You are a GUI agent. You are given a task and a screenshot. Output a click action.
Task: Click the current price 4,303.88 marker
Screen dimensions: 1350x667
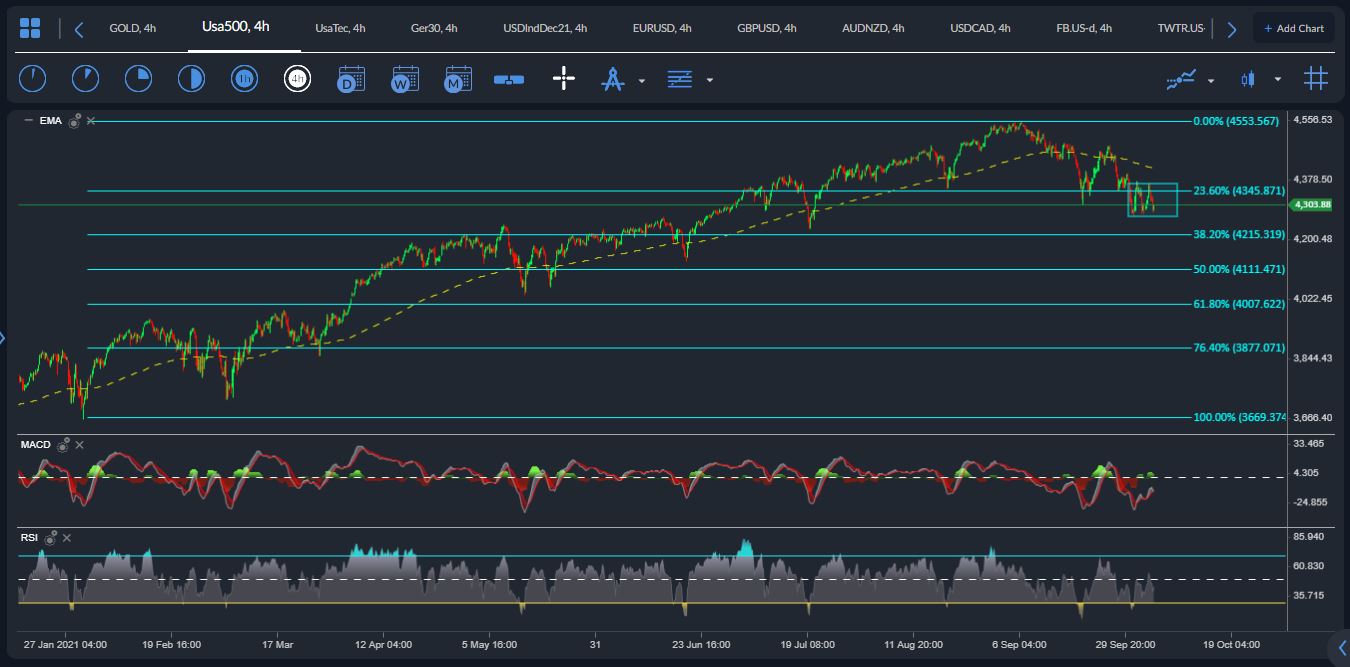(1311, 205)
